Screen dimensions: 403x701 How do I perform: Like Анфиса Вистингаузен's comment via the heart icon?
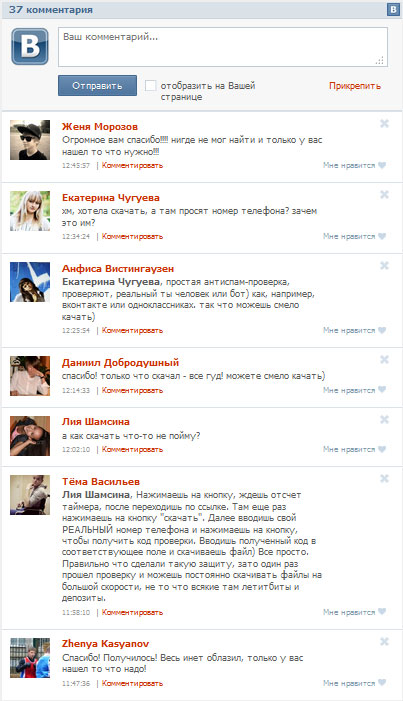(x=382, y=330)
